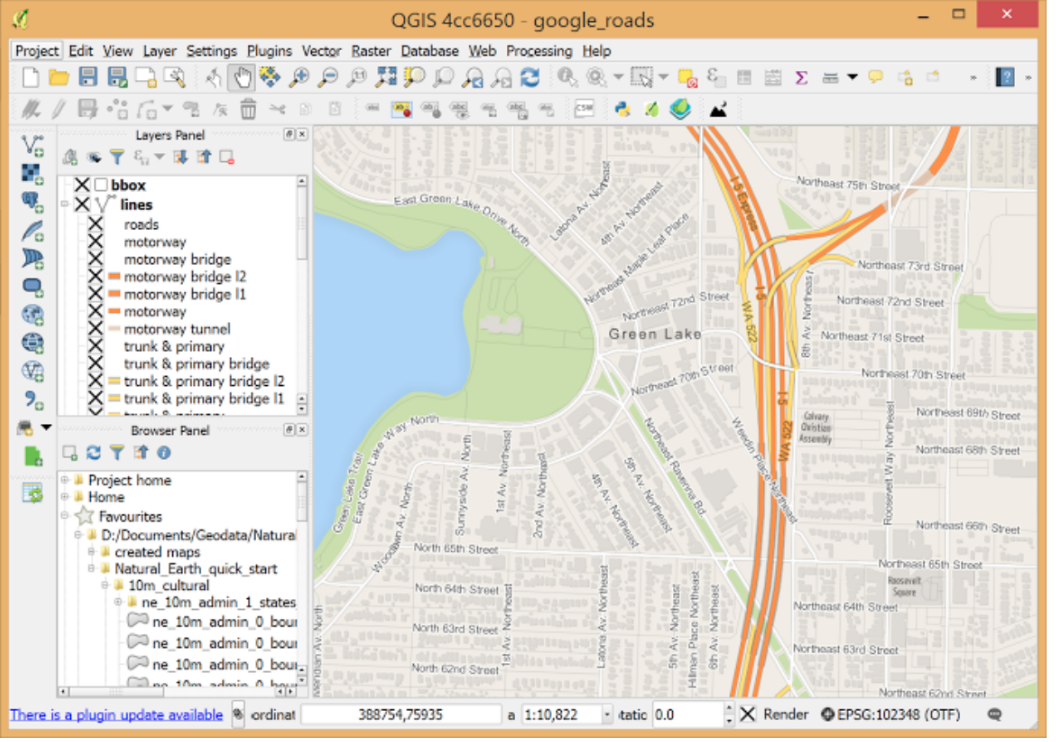Viewport: 1056px width, 742px height.
Task: Open the Measure tool dropdown arrow
Action: tap(853, 77)
